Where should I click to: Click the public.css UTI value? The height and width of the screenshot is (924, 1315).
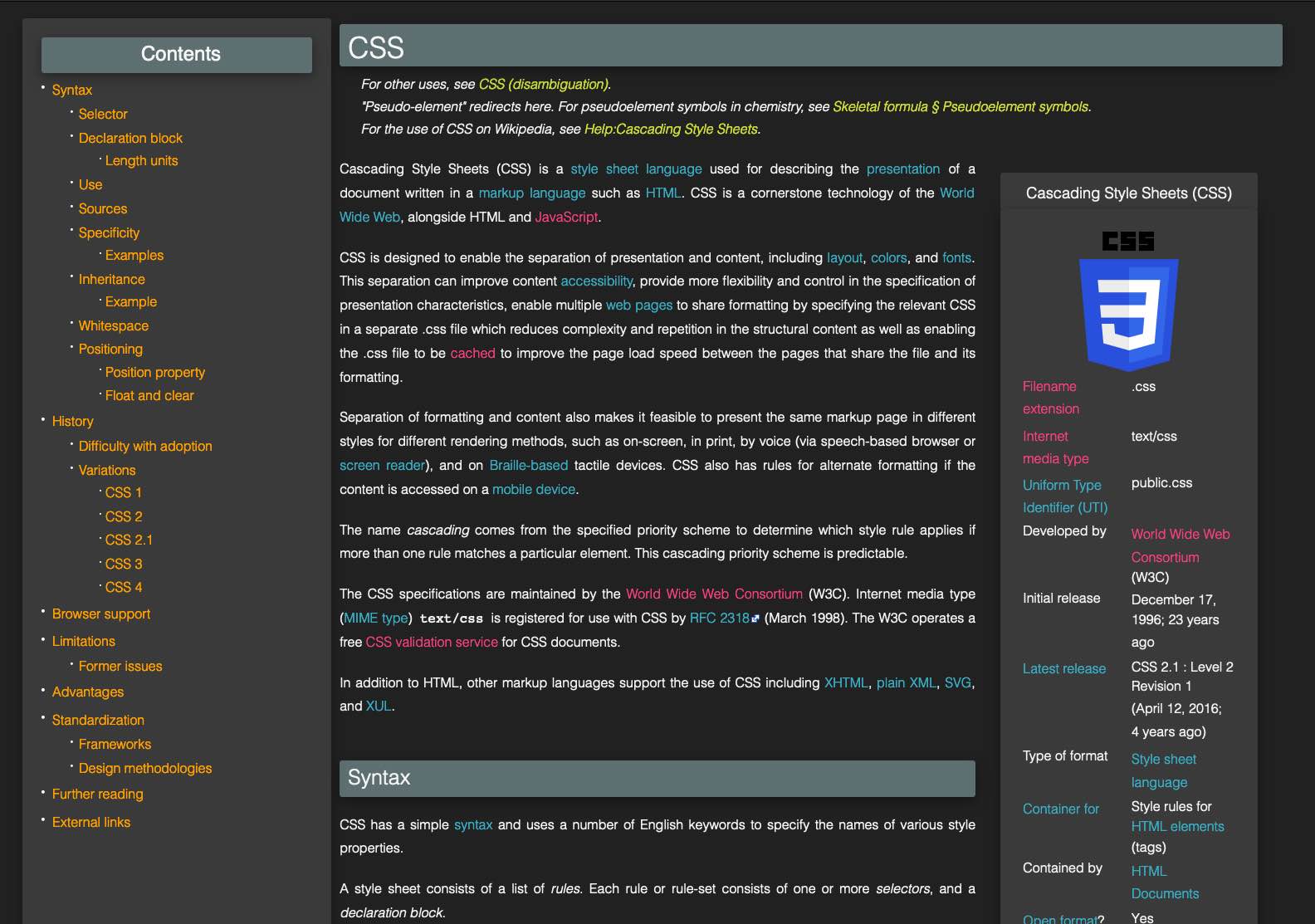click(1161, 482)
